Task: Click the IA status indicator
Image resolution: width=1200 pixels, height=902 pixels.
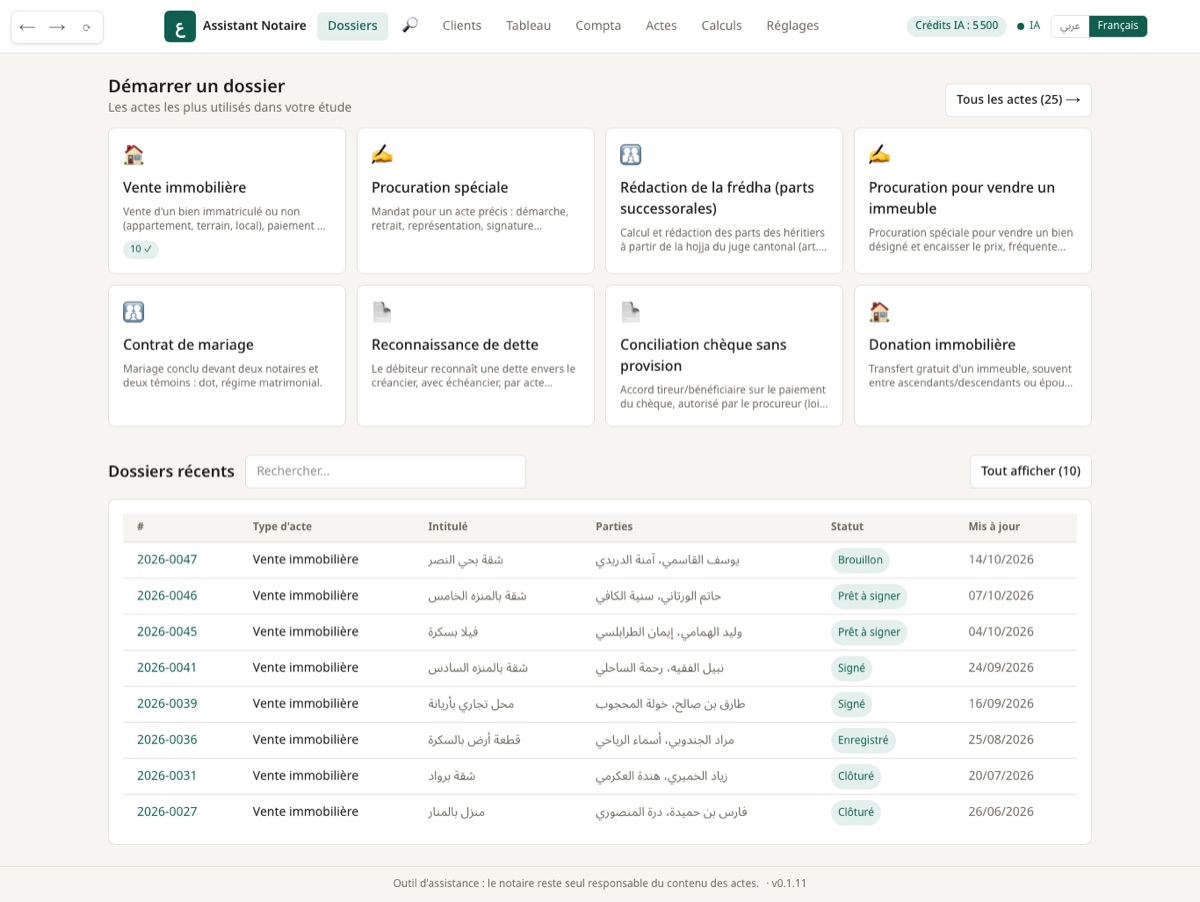Action: click(1028, 26)
